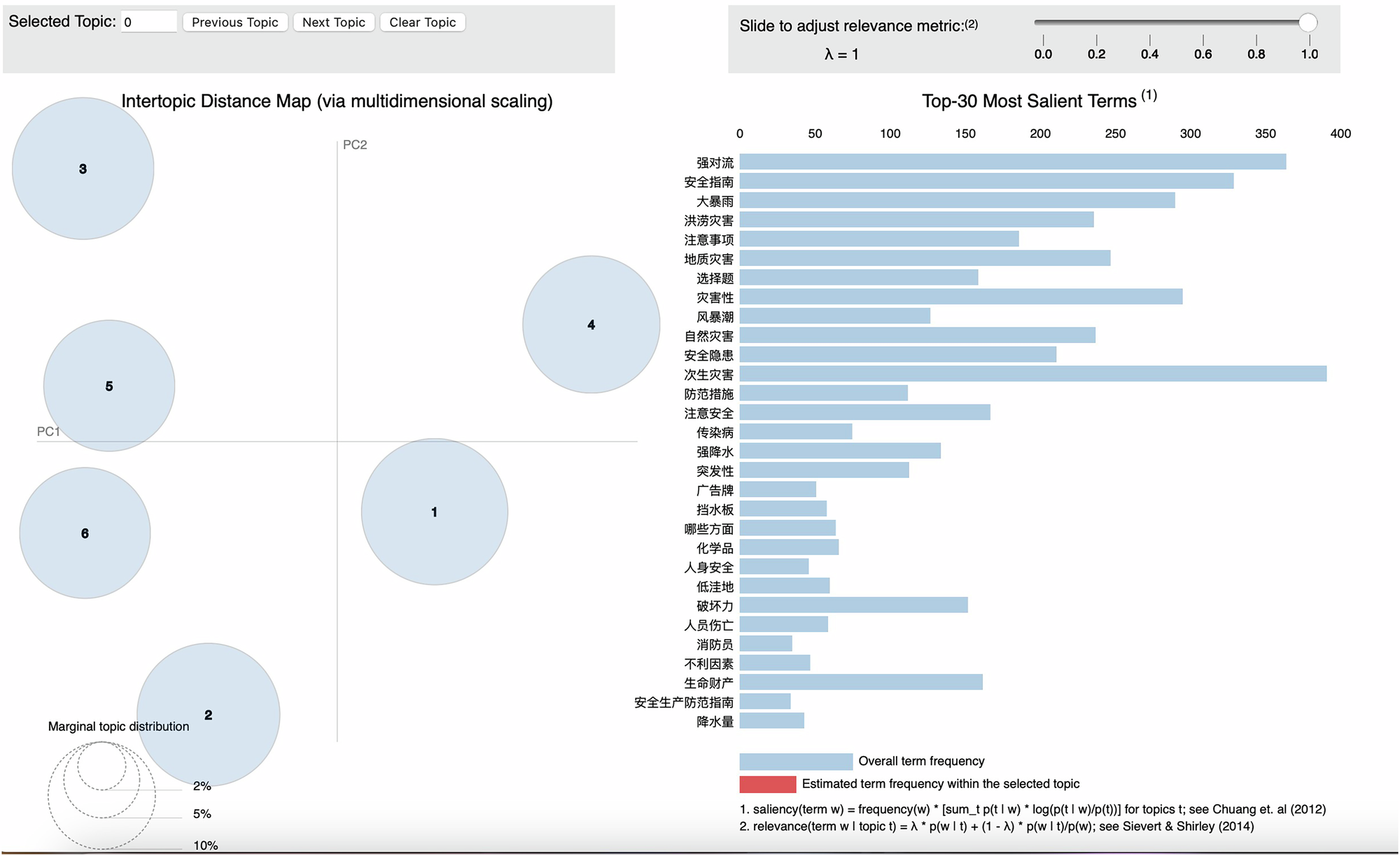This screenshot has height=856, width=1400.
Task: Go to Next Topic
Action: (x=333, y=22)
